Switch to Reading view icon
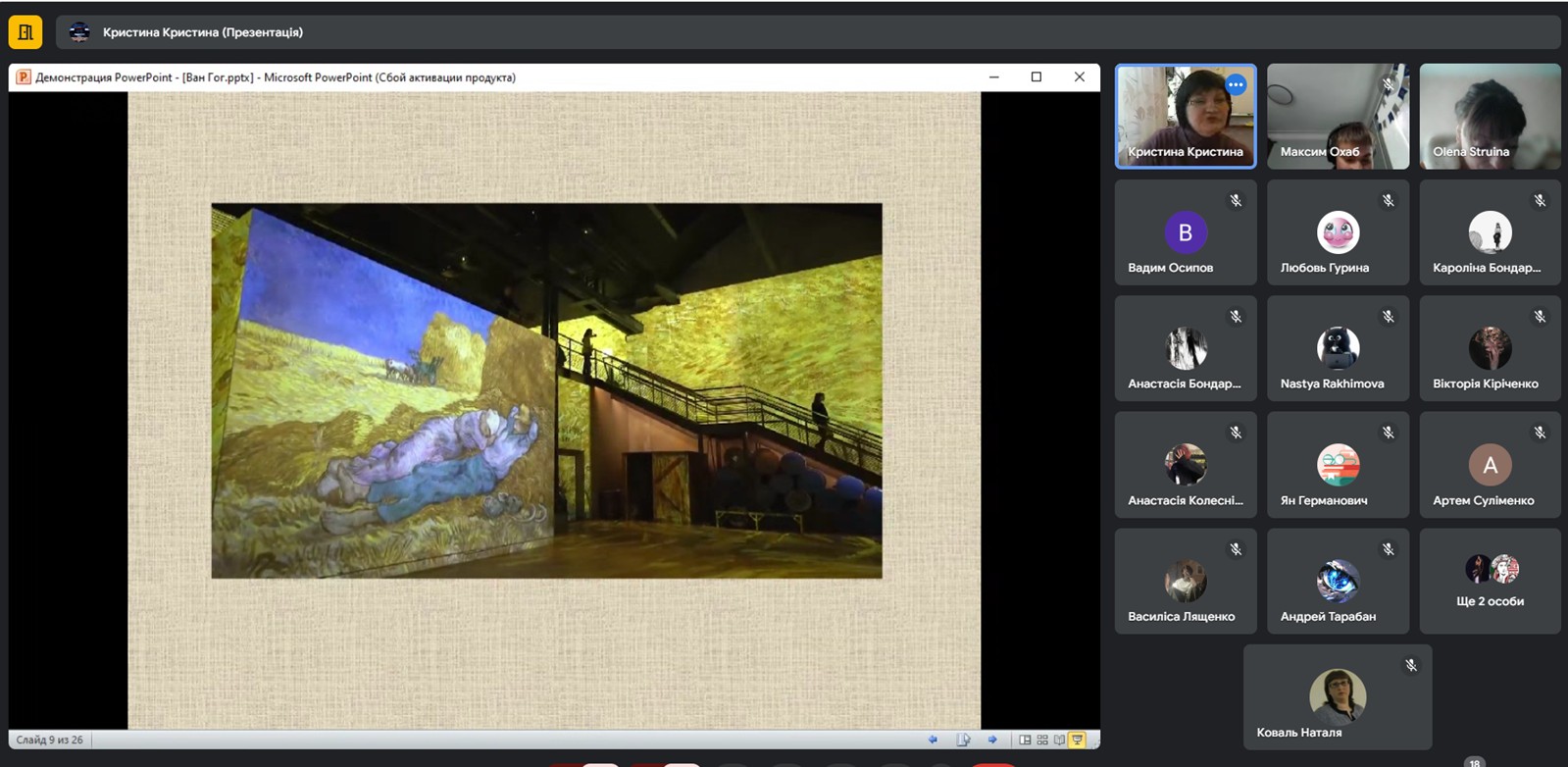Screen dimensions: 1568x767 (1059, 740)
